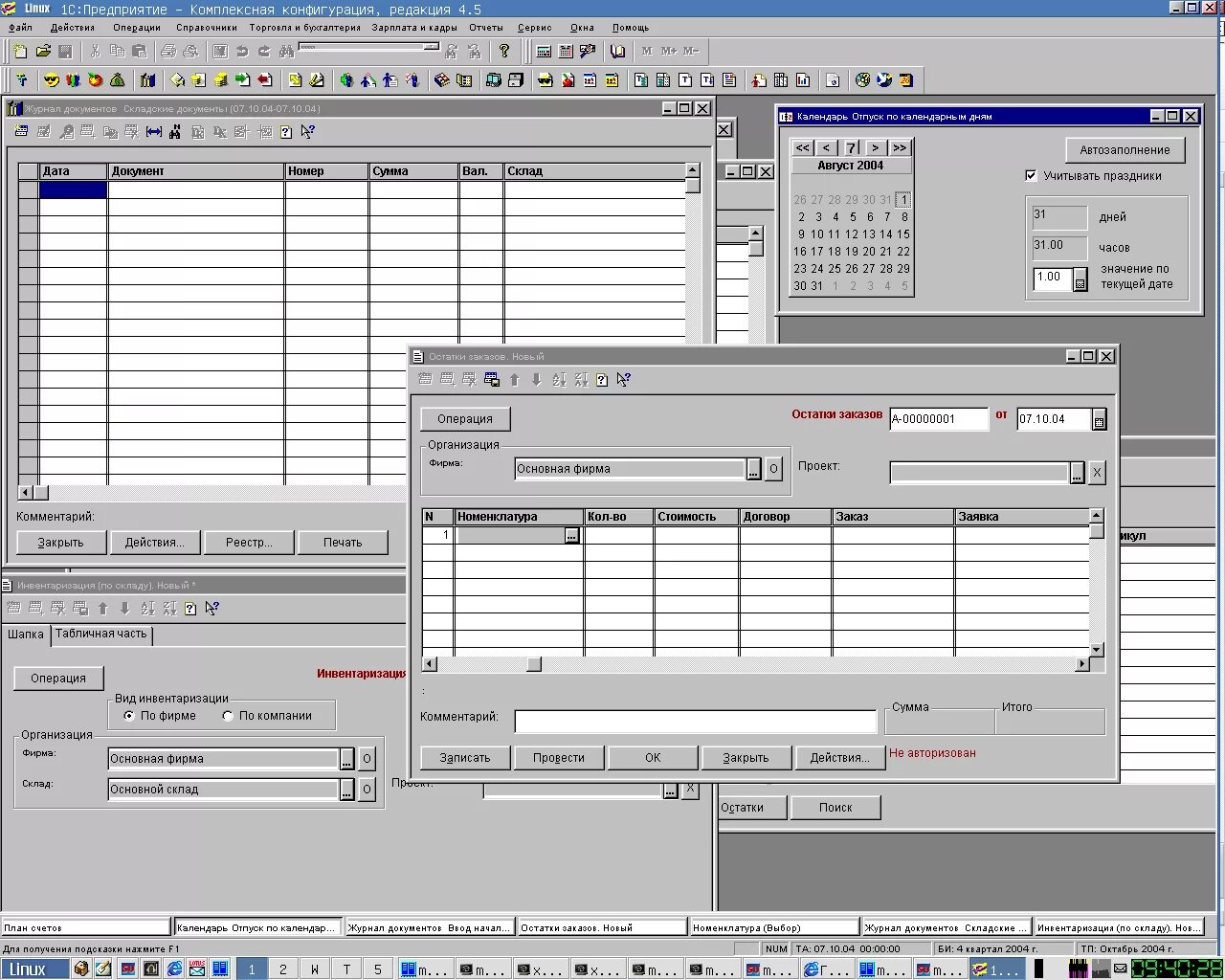Open the Склад selector in Инвентаризация window
This screenshot has width=1225, height=980.
click(347, 790)
